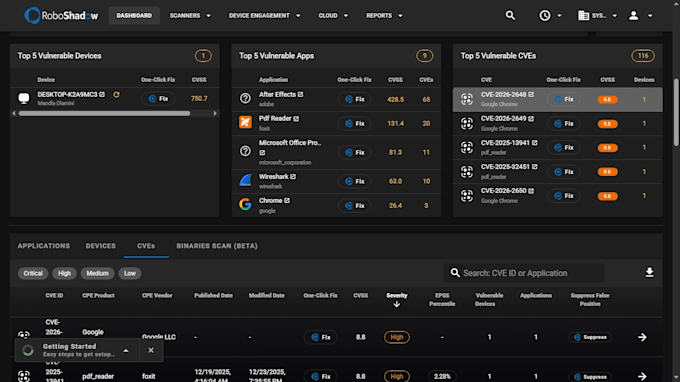Click Fix for Microsoft Office Pro

(355, 153)
